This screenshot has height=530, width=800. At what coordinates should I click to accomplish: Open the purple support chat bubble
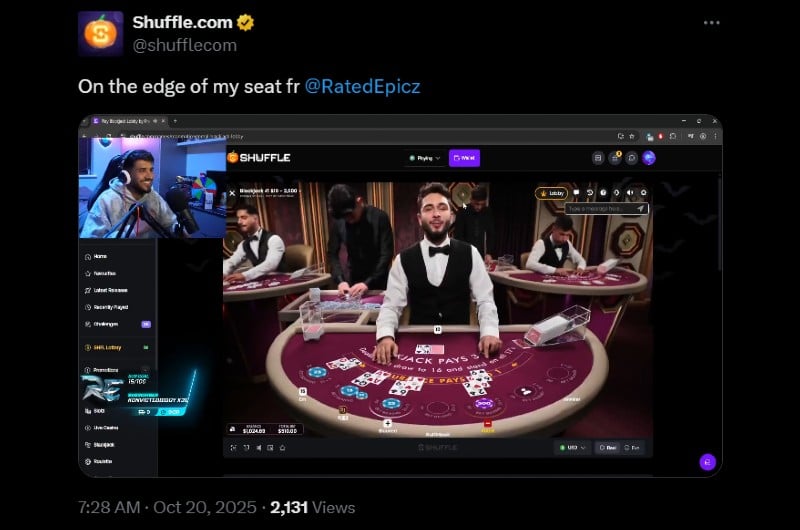click(x=707, y=462)
